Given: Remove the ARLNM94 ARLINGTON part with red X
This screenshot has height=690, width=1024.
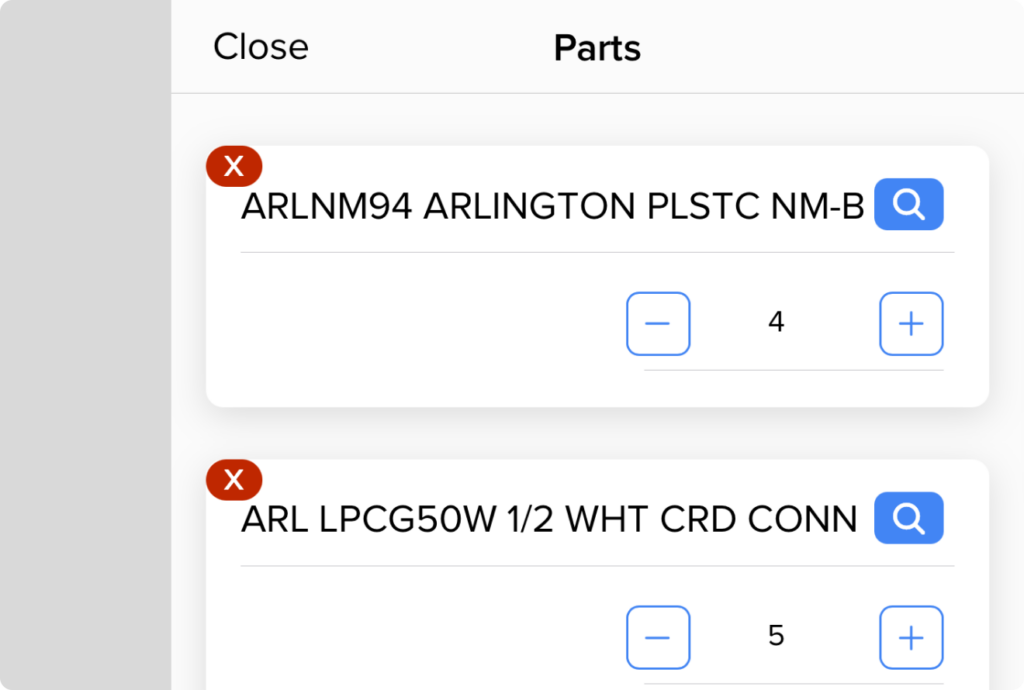Looking at the screenshot, I should coord(233,167).
